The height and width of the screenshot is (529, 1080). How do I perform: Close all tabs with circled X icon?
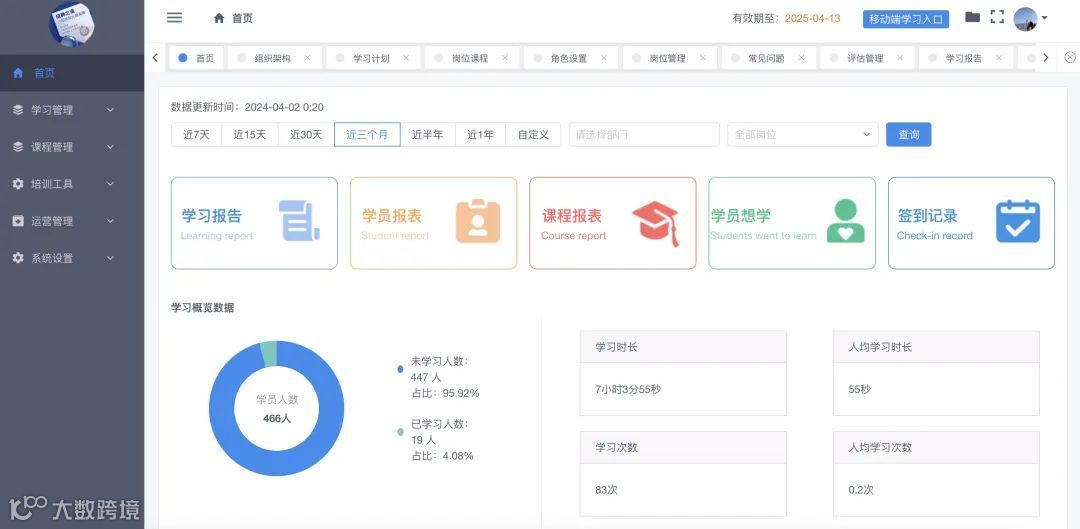pyautogui.click(x=1070, y=58)
